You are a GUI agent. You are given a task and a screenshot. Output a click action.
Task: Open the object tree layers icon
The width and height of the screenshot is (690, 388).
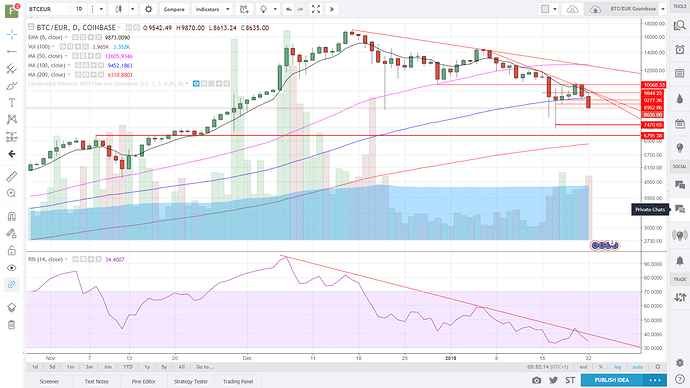(12, 307)
